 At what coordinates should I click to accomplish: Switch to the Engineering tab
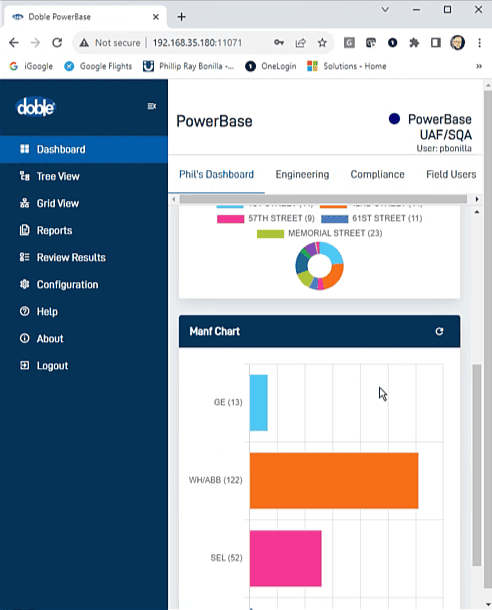coord(302,175)
